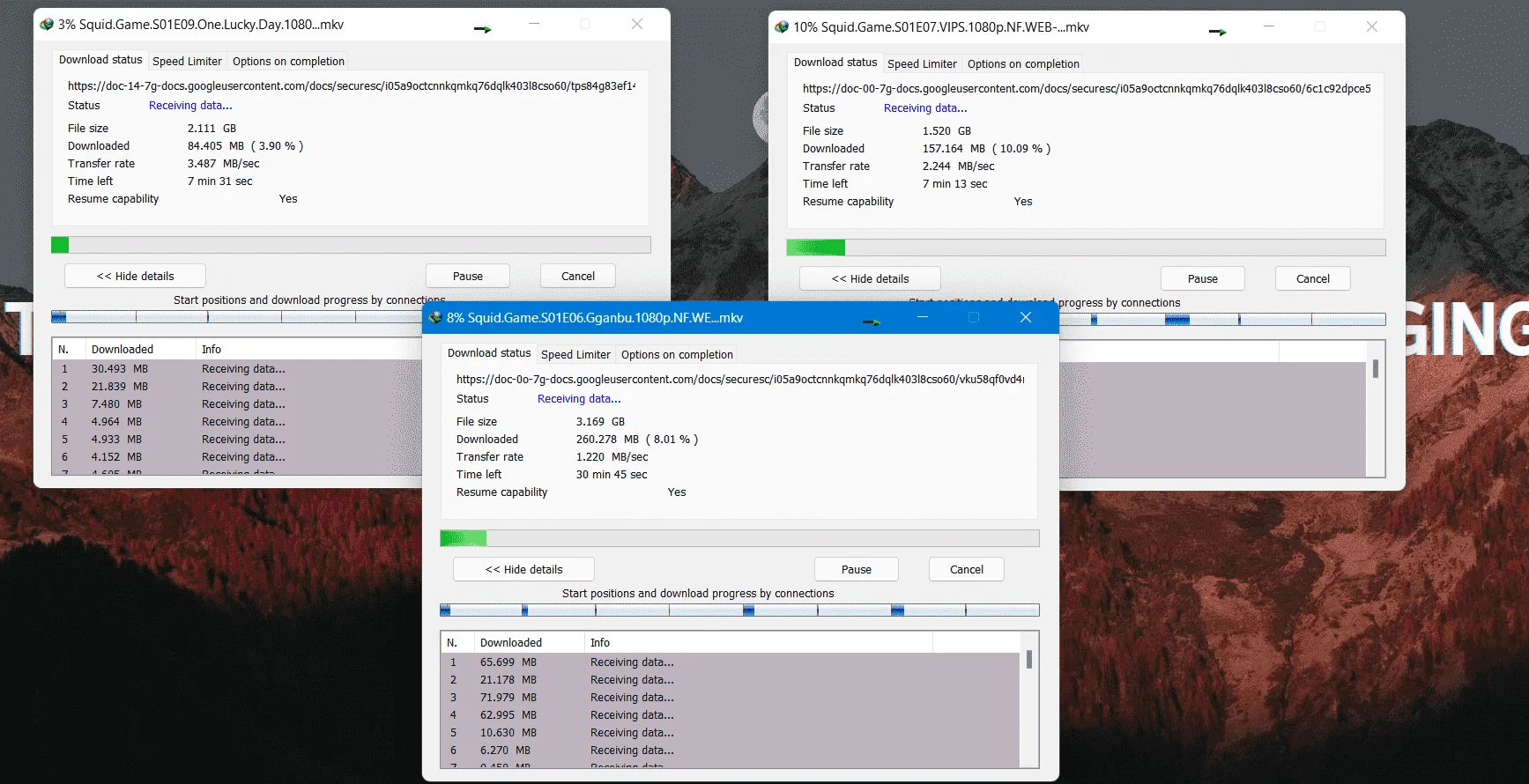Select connection row with 4.933 MB downloaded
1529x784 pixels.
click(236, 439)
